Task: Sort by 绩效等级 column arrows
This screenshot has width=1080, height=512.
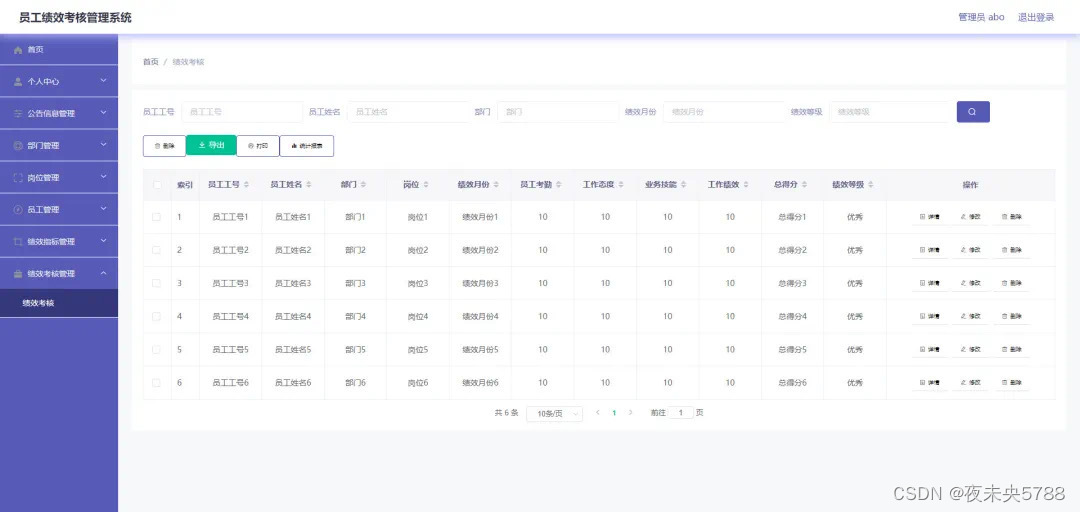Action: click(x=871, y=185)
